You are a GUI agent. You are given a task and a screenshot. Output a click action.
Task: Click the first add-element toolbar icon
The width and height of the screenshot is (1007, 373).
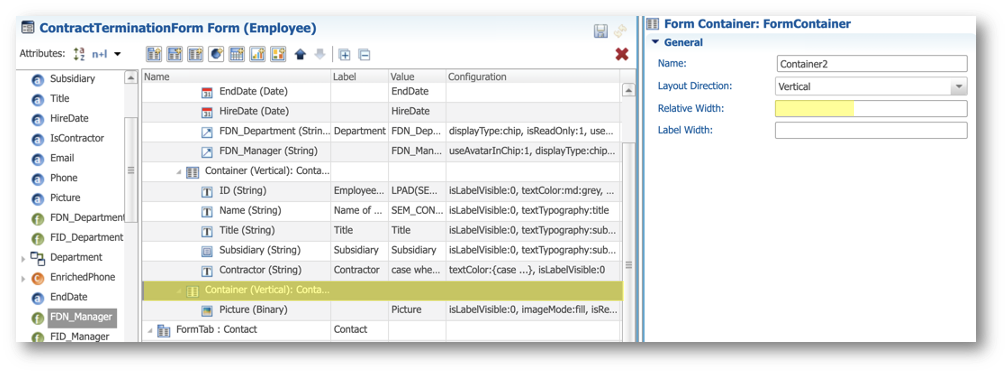[154, 55]
